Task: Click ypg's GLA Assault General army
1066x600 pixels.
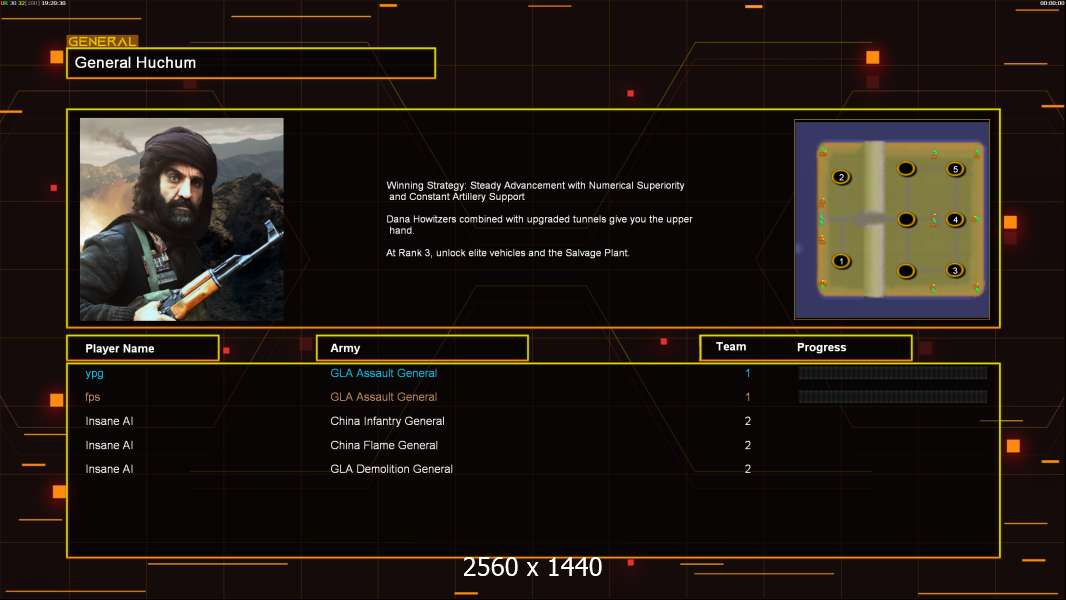Action: tap(383, 373)
